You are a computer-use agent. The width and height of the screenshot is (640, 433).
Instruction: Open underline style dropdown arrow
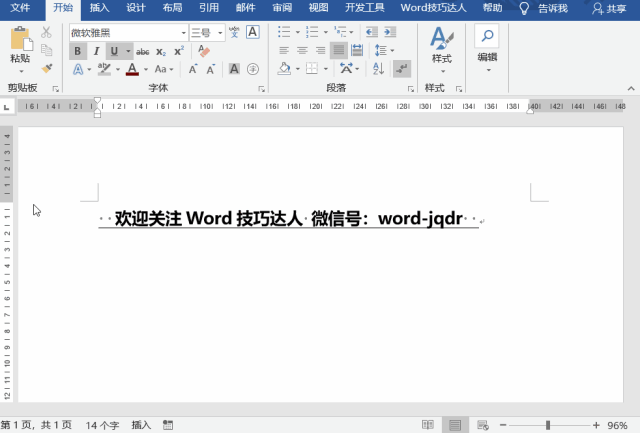click(128, 51)
